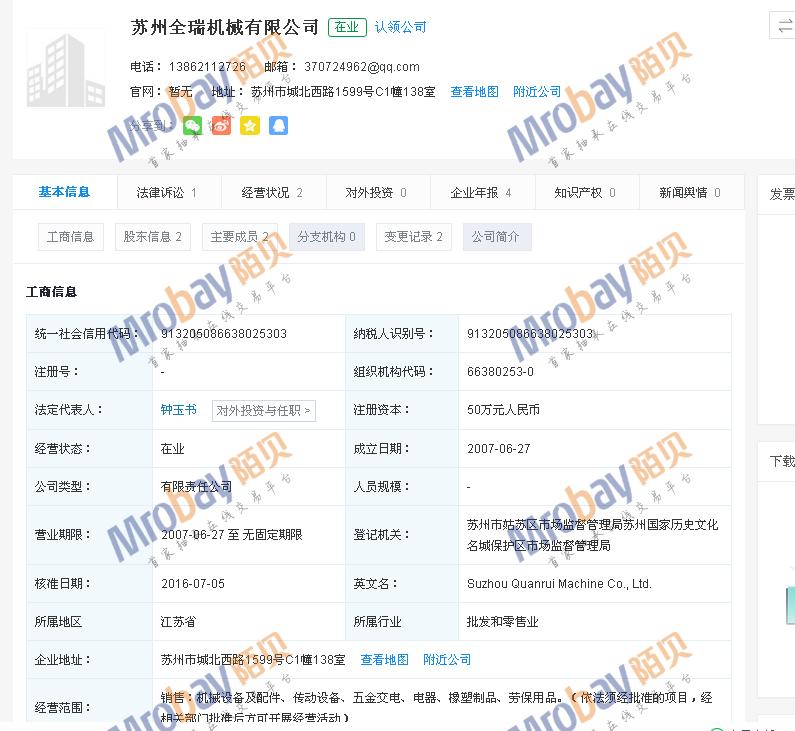Jump to 主要成员 section button
This screenshot has height=731, width=795.
click(239, 237)
